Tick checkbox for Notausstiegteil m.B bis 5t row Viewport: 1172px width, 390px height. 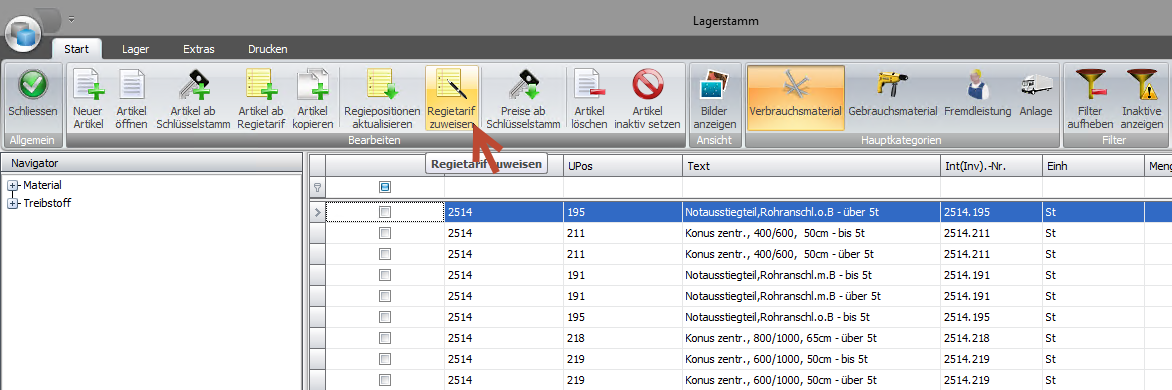(385, 275)
